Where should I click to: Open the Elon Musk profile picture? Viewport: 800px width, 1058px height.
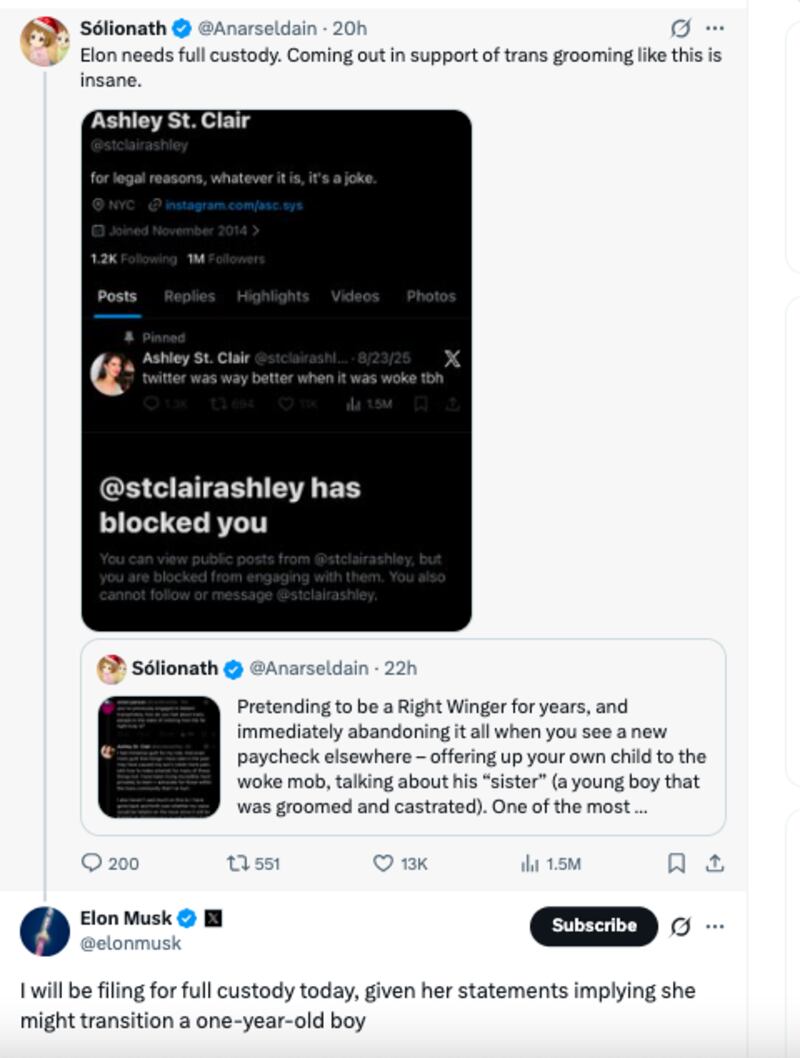[45, 931]
